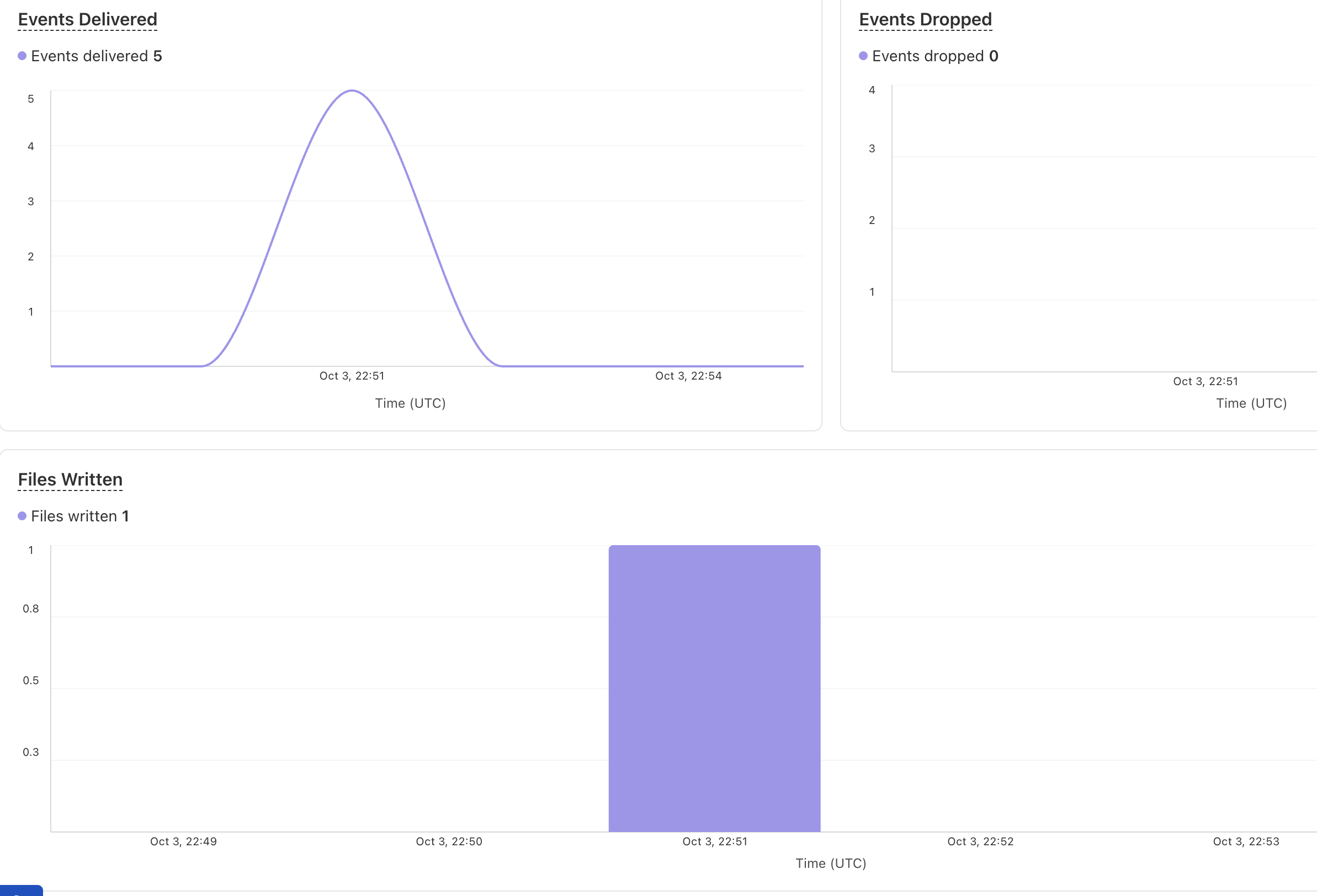Click Oct 3, 22:54 label in Events Delivered
This screenshot has width=1317, height=896.
[x=688, y=376]
